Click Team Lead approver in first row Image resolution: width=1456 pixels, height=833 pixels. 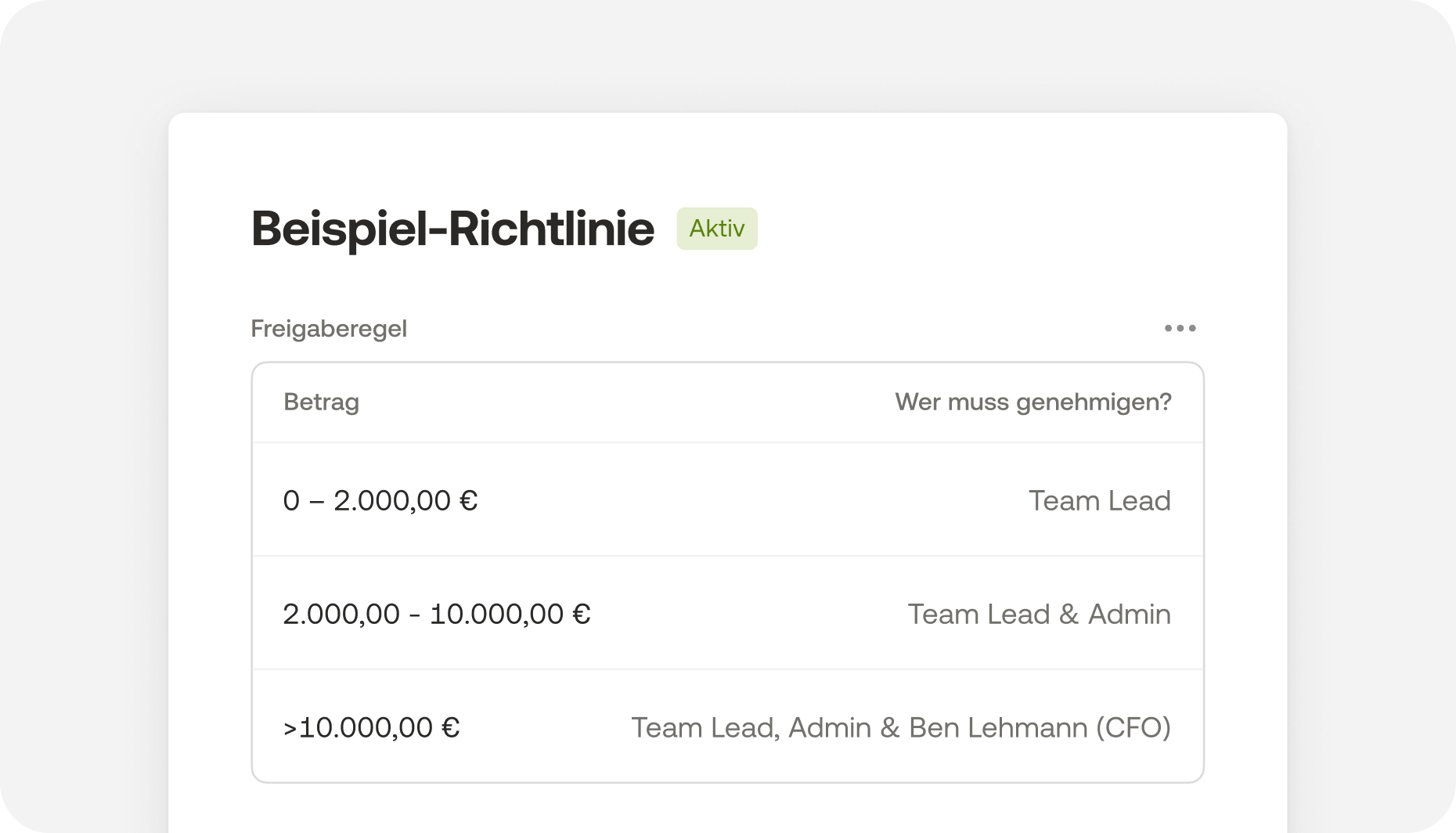coord(1099,501)
